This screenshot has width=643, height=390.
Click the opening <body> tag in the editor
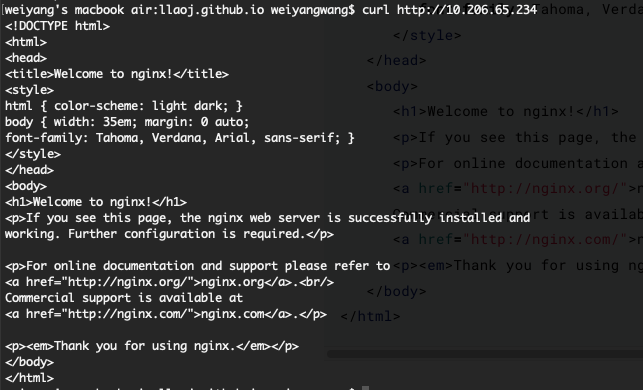[x=392, y=86]
